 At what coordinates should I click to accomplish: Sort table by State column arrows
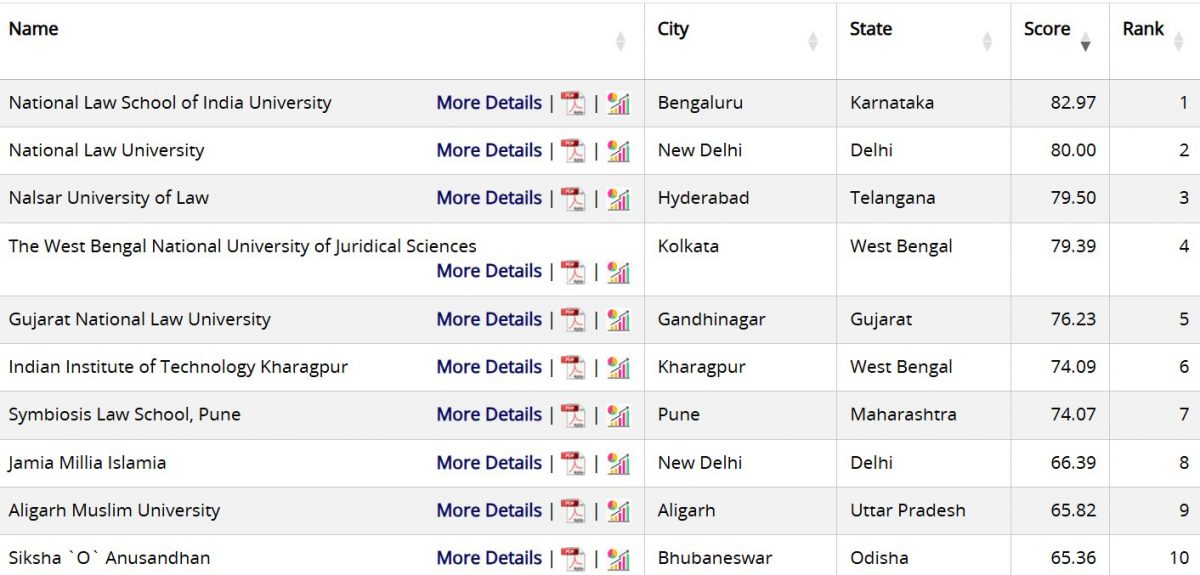[x=987, y=41]
